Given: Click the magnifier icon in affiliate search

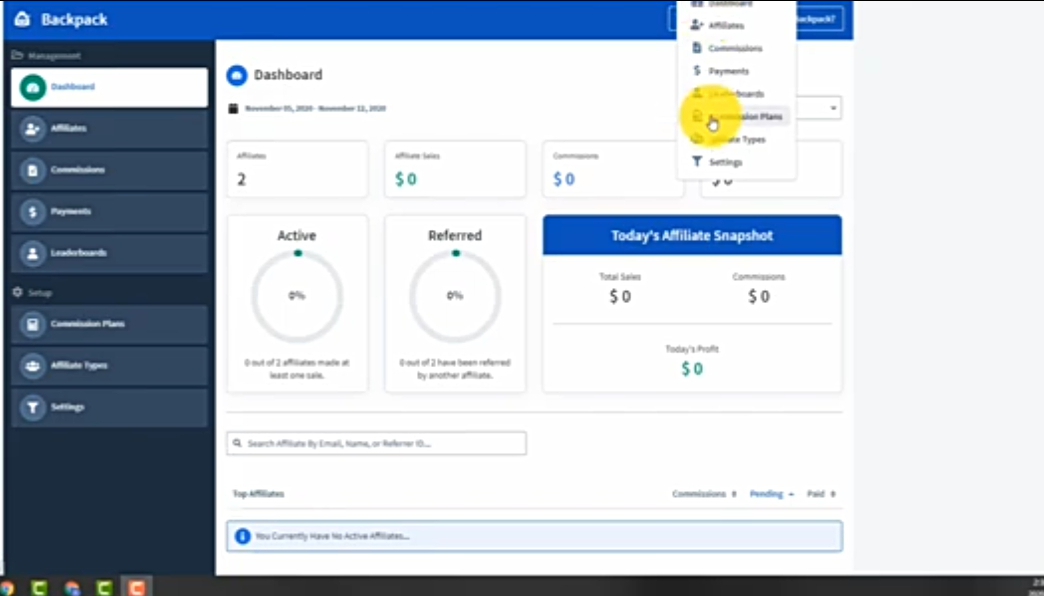Looking at the screenshot, I should (x=237, y=443).
